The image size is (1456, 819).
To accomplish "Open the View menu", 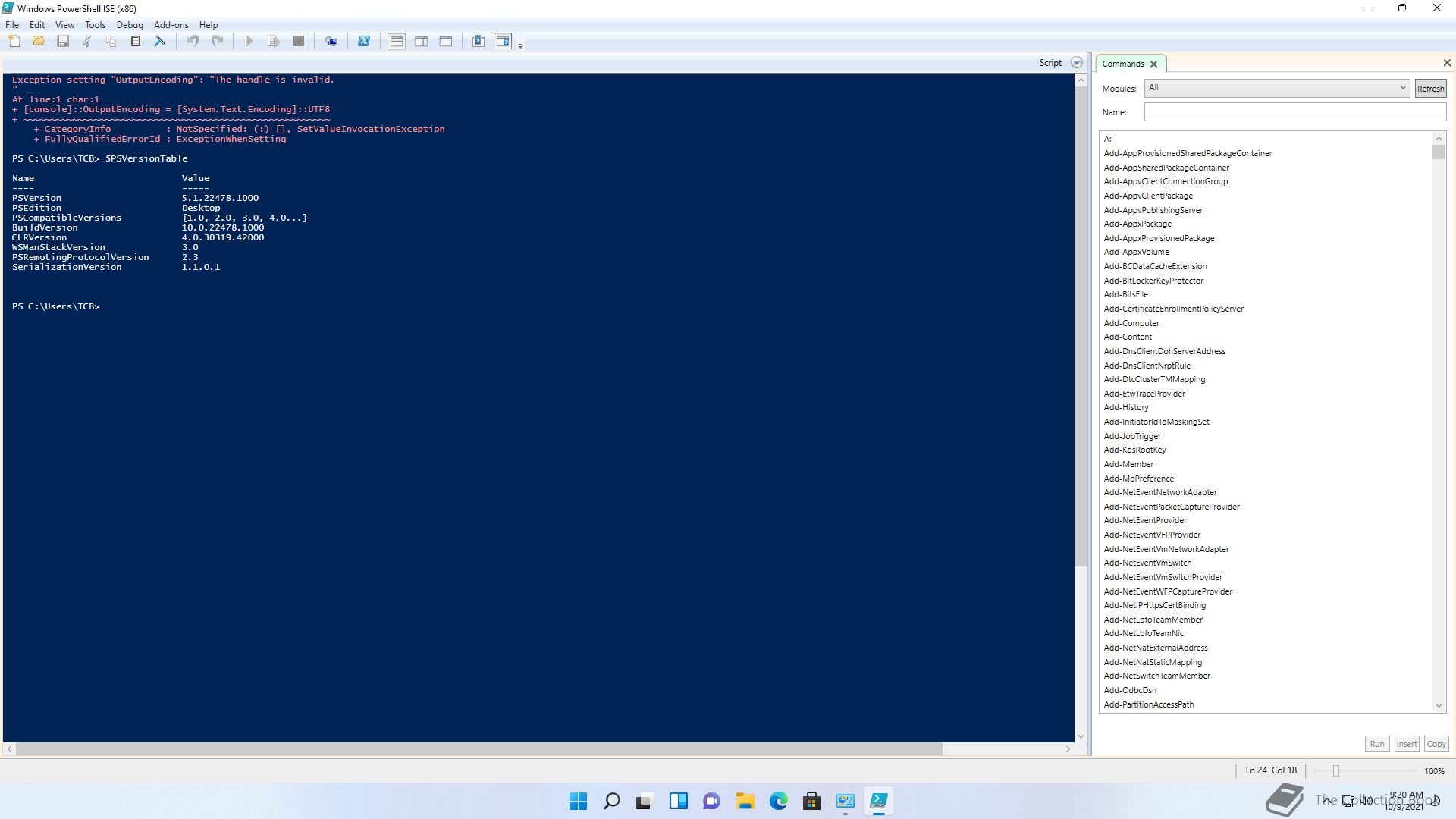I will pyautogui.click(x=65, y=25).
